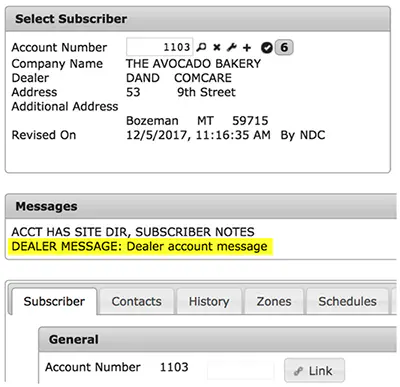Screen dimensions: 400x387
Task: Click the black circled checkmark icon
Action: coord(267,48)
